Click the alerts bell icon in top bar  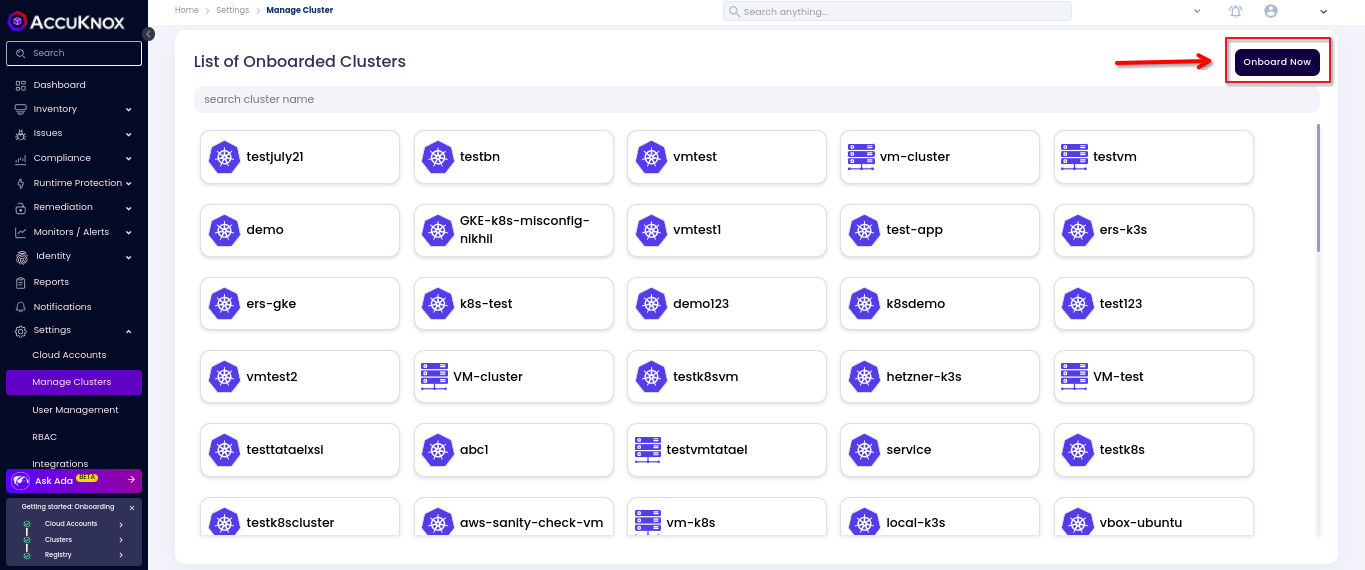pyautogui.click(x=1236, y=11)
